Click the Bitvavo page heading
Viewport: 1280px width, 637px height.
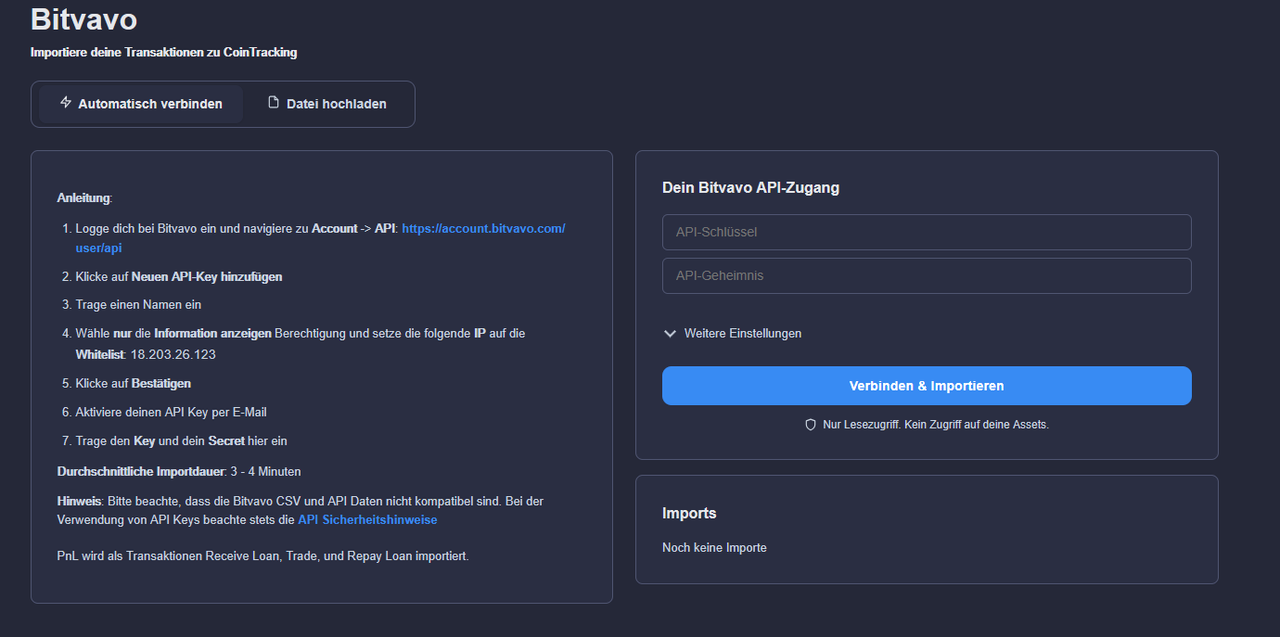(84, 19)
